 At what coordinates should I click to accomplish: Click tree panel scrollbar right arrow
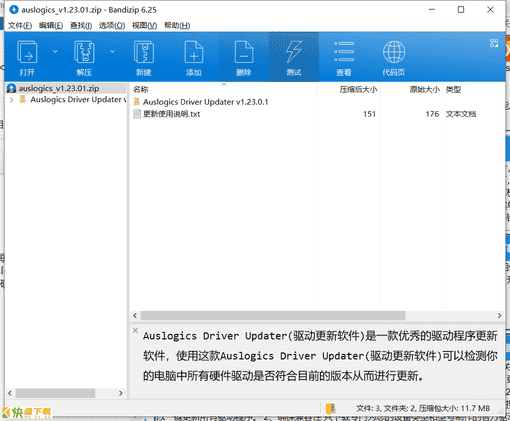point(121,393)
